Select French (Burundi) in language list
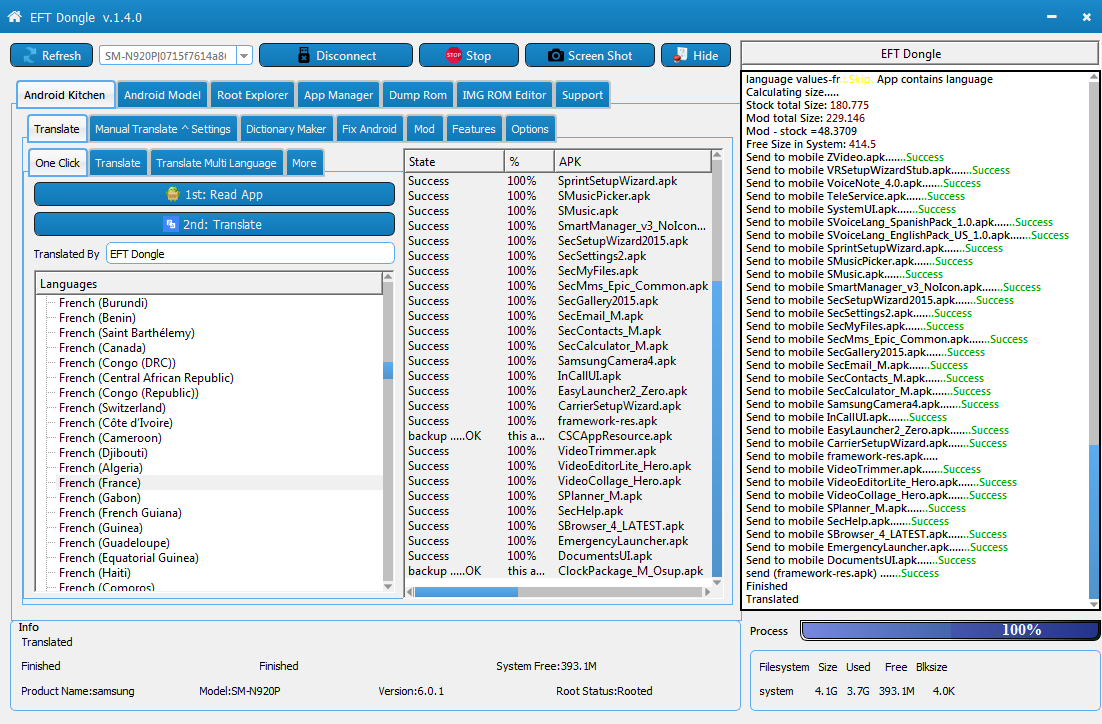 pyautogui.click(x=103, y=303)
